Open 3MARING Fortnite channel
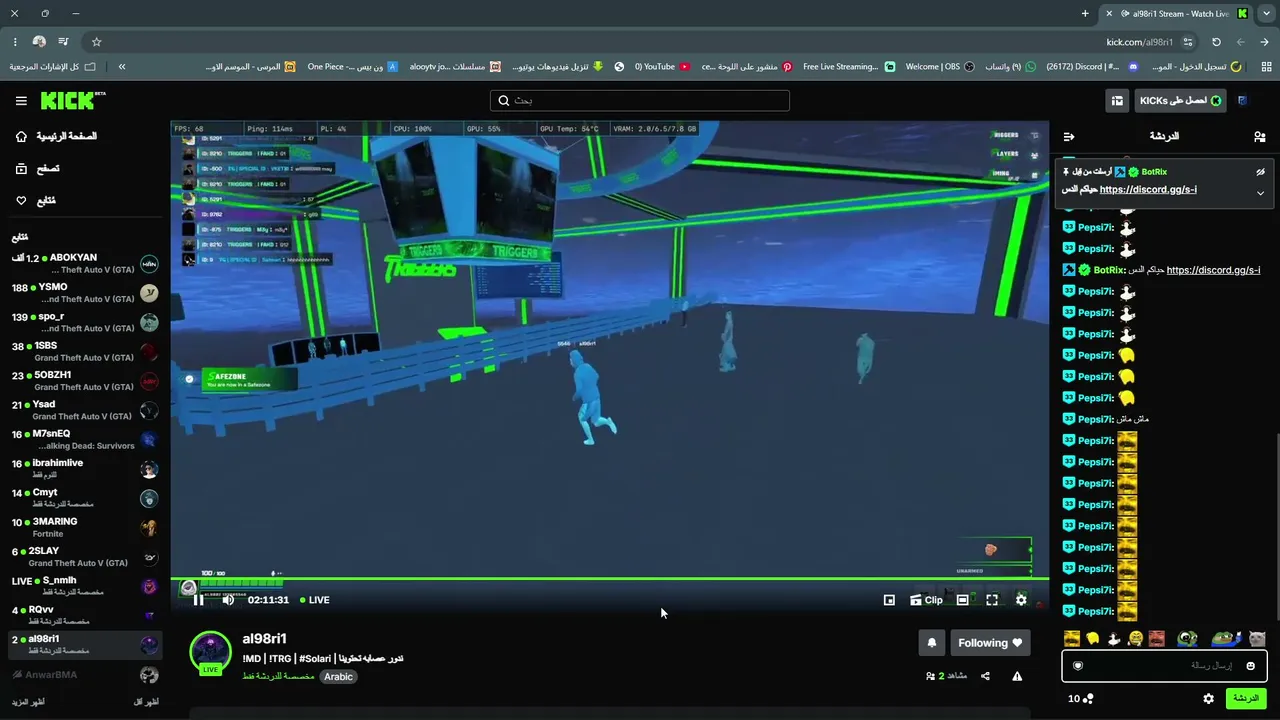Screen dimensions: 1280x720 coord(85,527)
